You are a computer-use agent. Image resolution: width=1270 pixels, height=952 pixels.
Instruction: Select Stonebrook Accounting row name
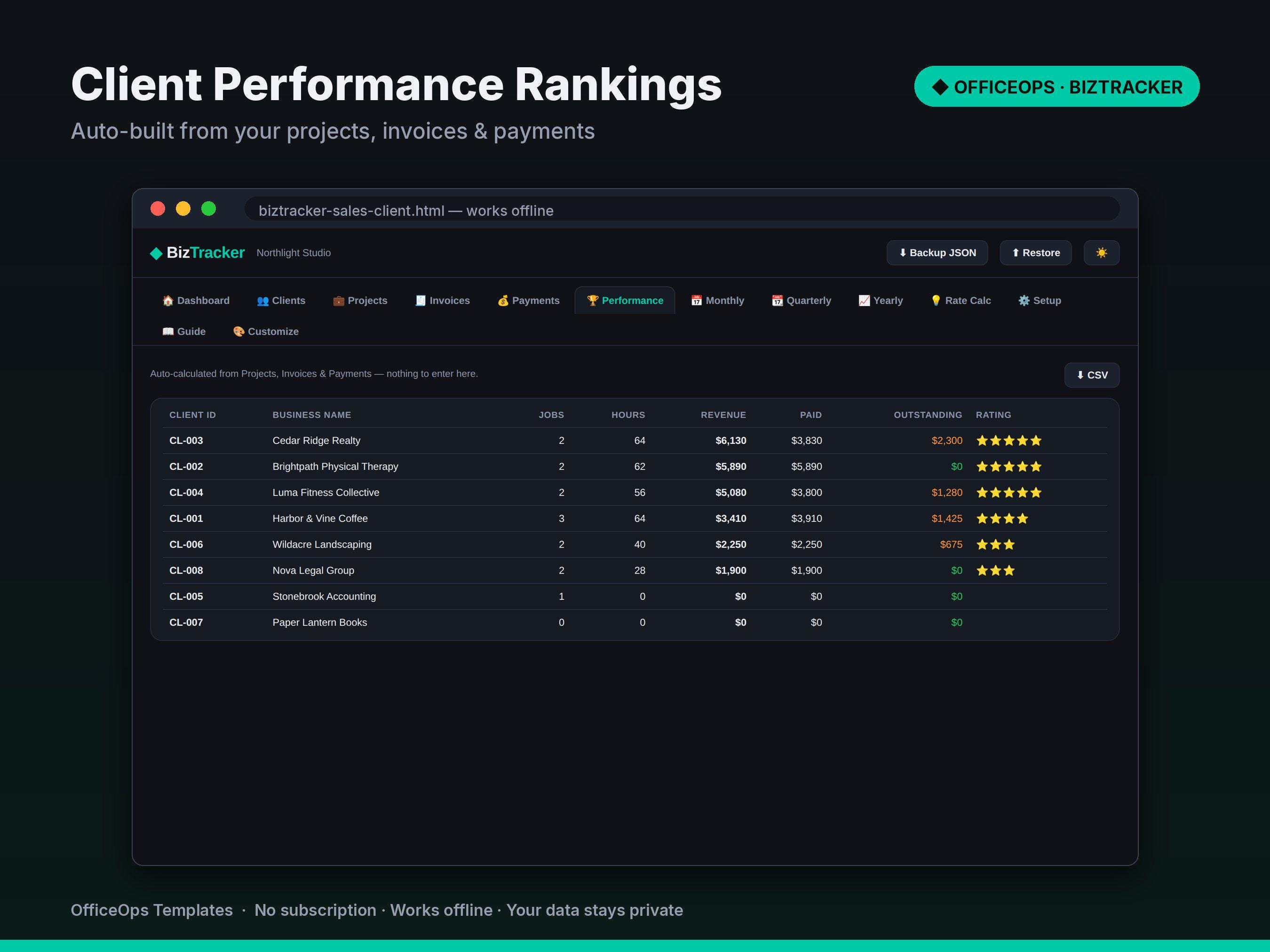point(324,596)
